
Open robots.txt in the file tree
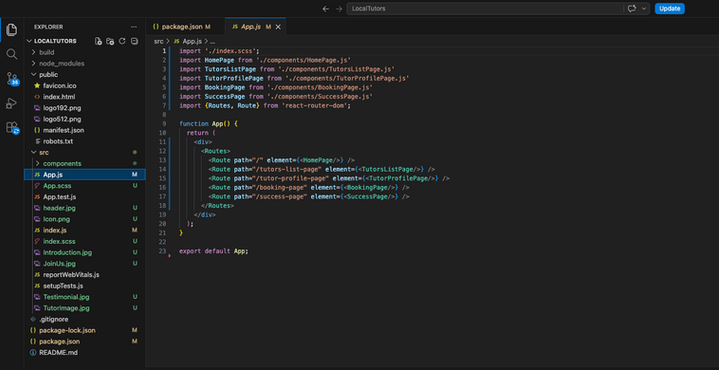tap(85, 141)
